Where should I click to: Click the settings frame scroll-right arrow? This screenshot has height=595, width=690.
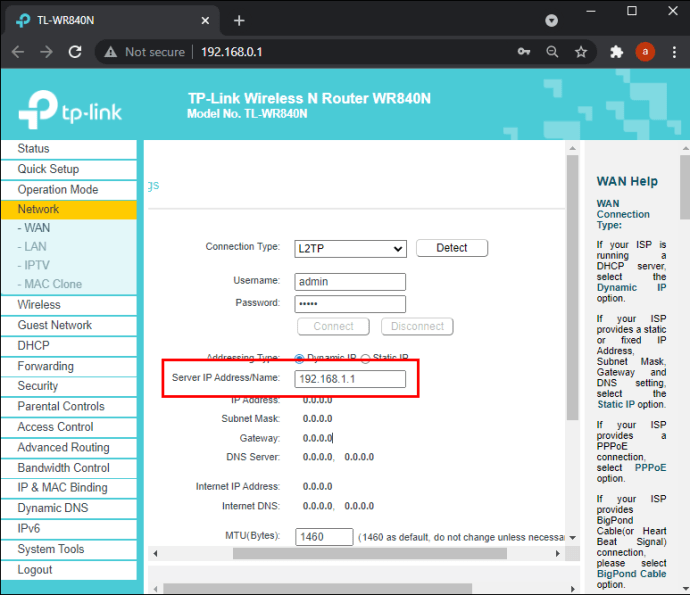558,554
